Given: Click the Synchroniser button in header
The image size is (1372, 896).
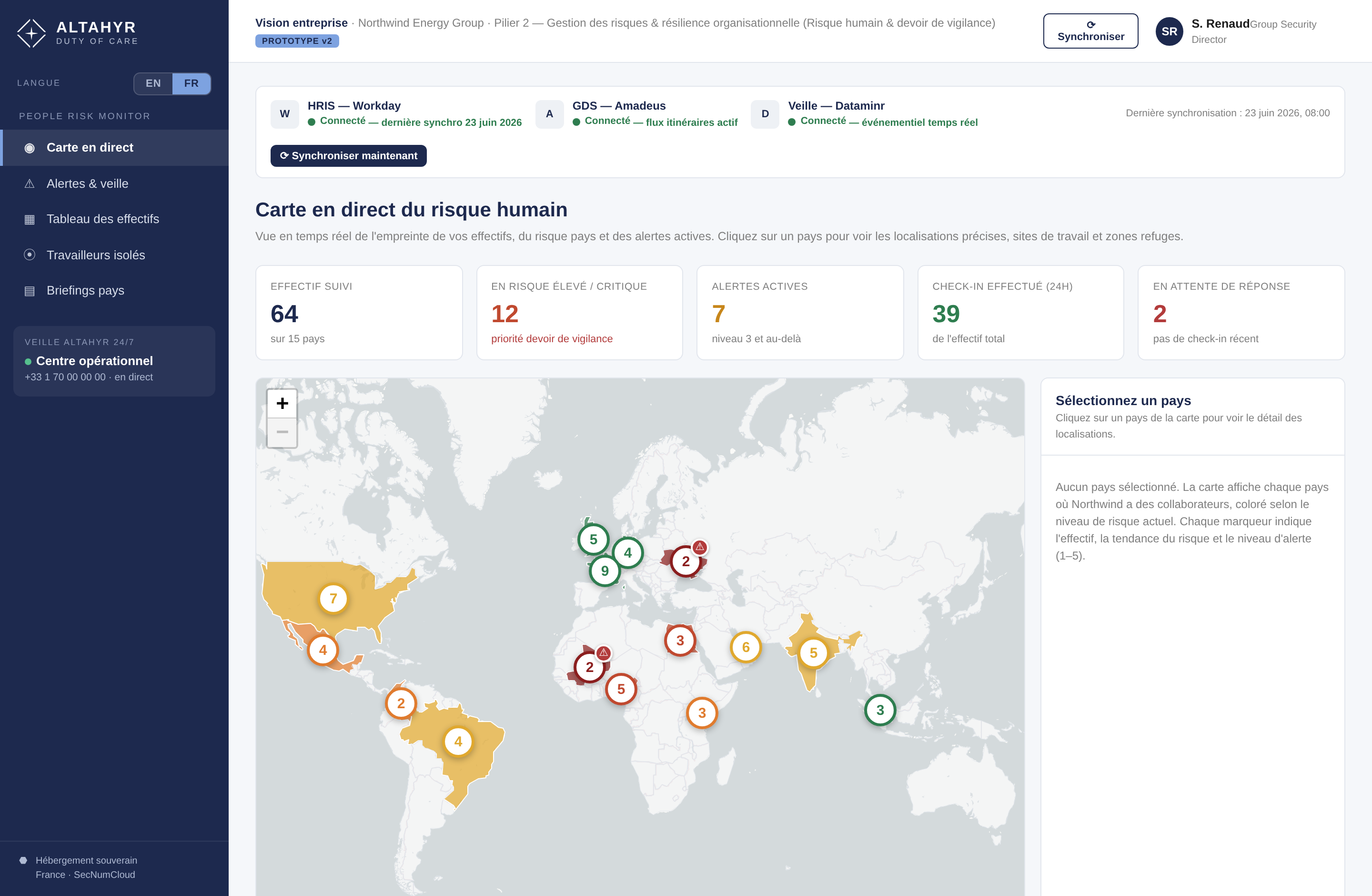Looking at the screenshot, I should (1090, 31).
